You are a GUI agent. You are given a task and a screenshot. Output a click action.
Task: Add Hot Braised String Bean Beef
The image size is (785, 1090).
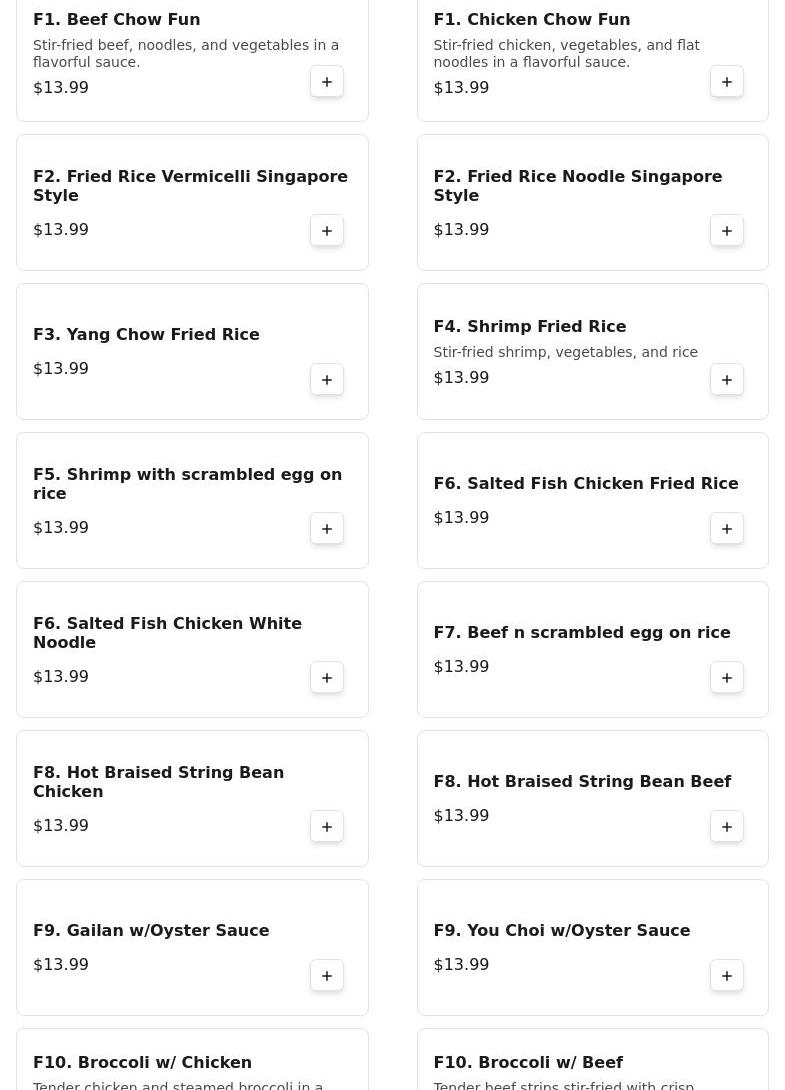(727, 827)
